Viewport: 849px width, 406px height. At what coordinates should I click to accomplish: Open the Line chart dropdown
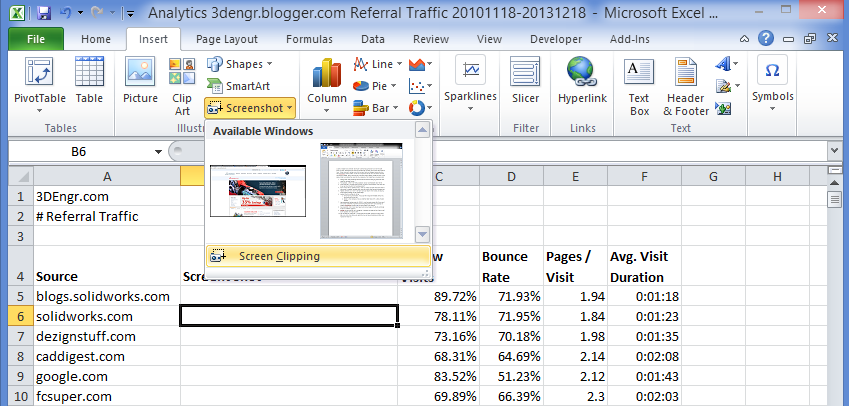(x=377, y=64)
